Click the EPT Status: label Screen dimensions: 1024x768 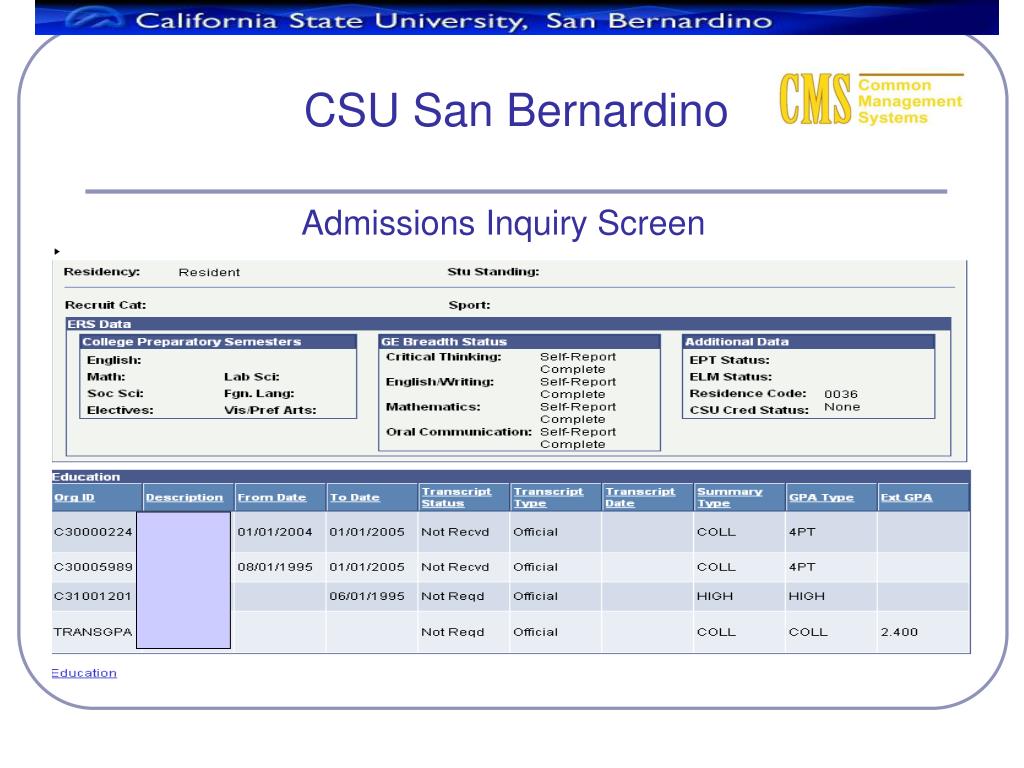point(729,360)
